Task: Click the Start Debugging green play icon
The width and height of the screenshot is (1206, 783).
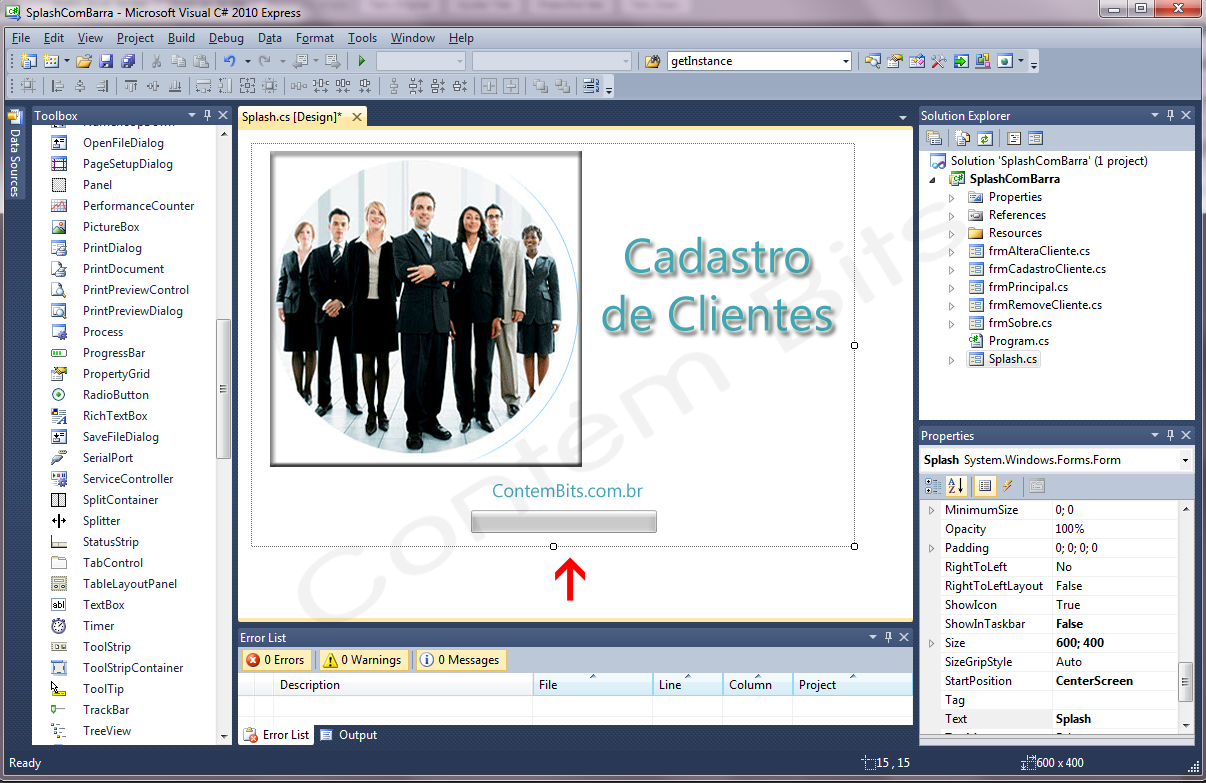Action: 362,61
